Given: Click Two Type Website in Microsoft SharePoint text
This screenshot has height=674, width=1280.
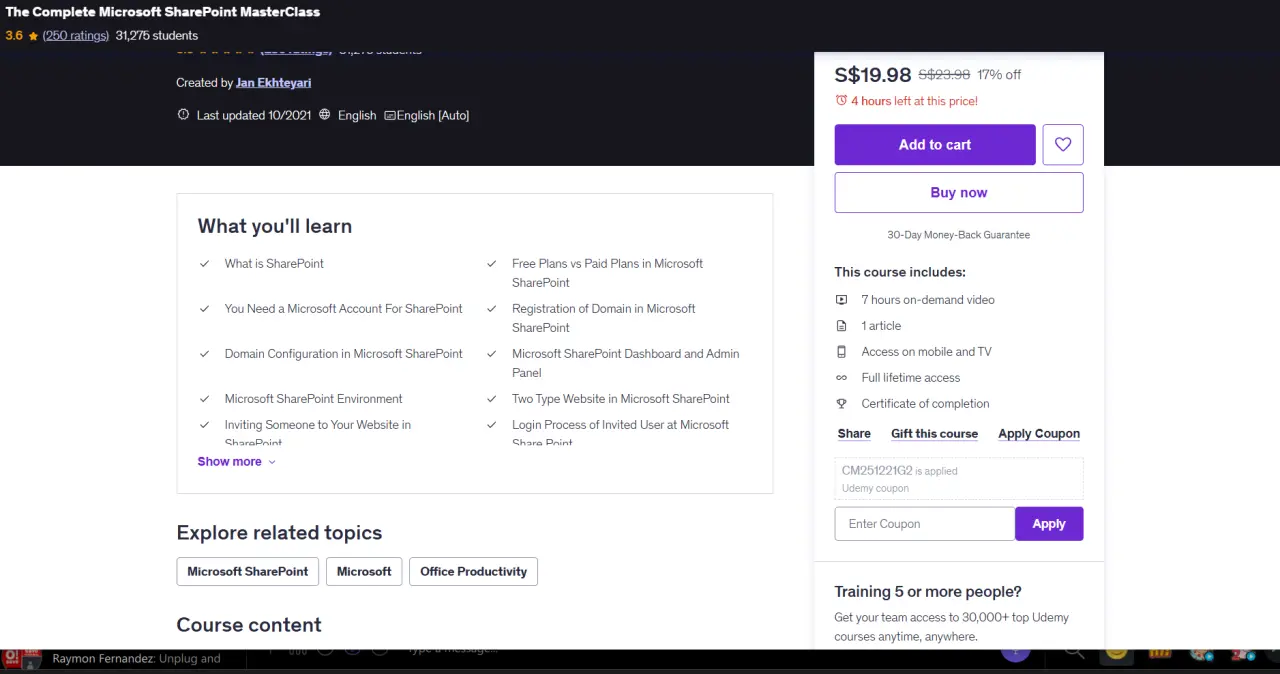Looking at the screenshot, I should tap(621, 399).
